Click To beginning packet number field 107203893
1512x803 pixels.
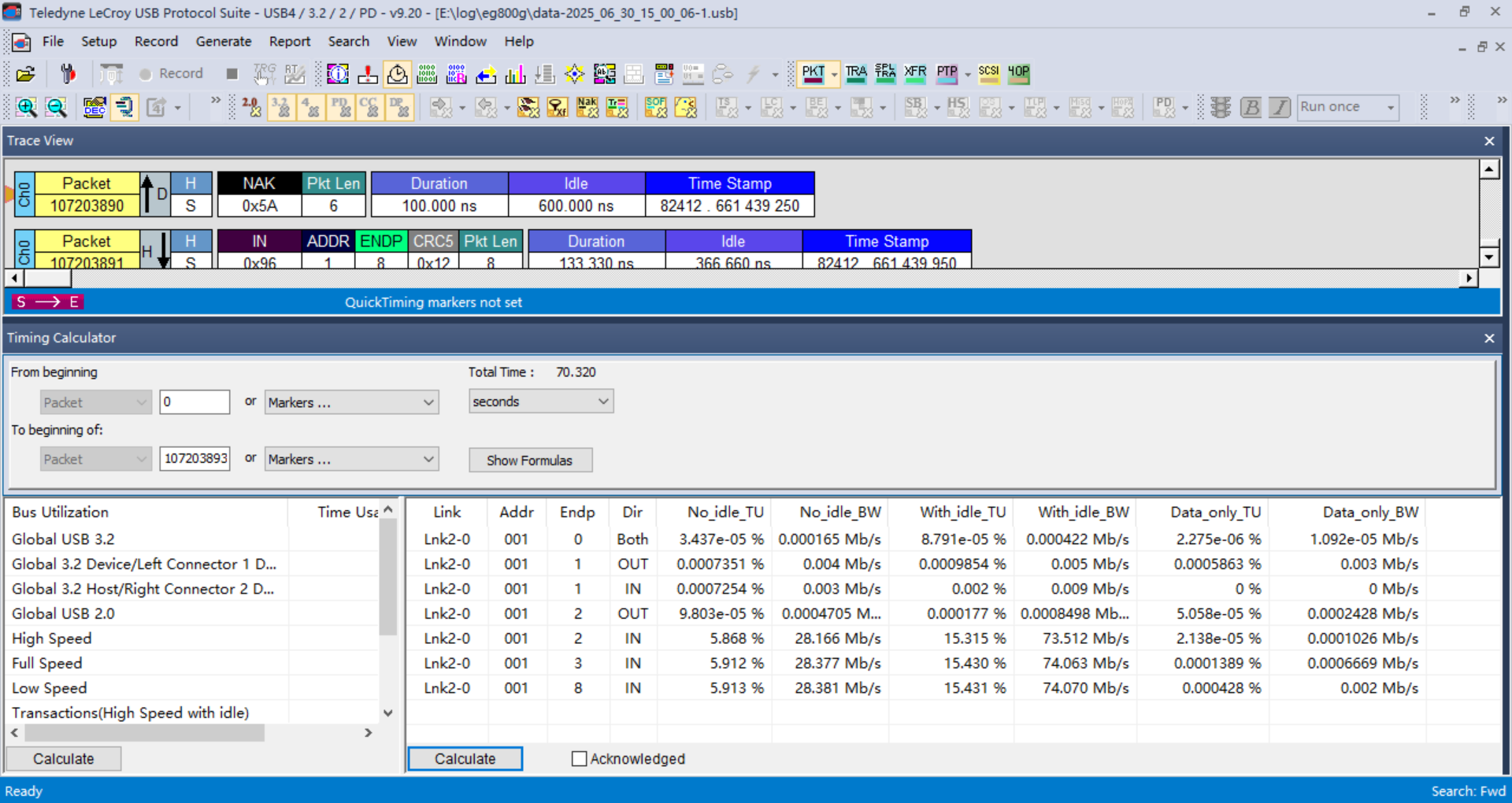(195, 458)
